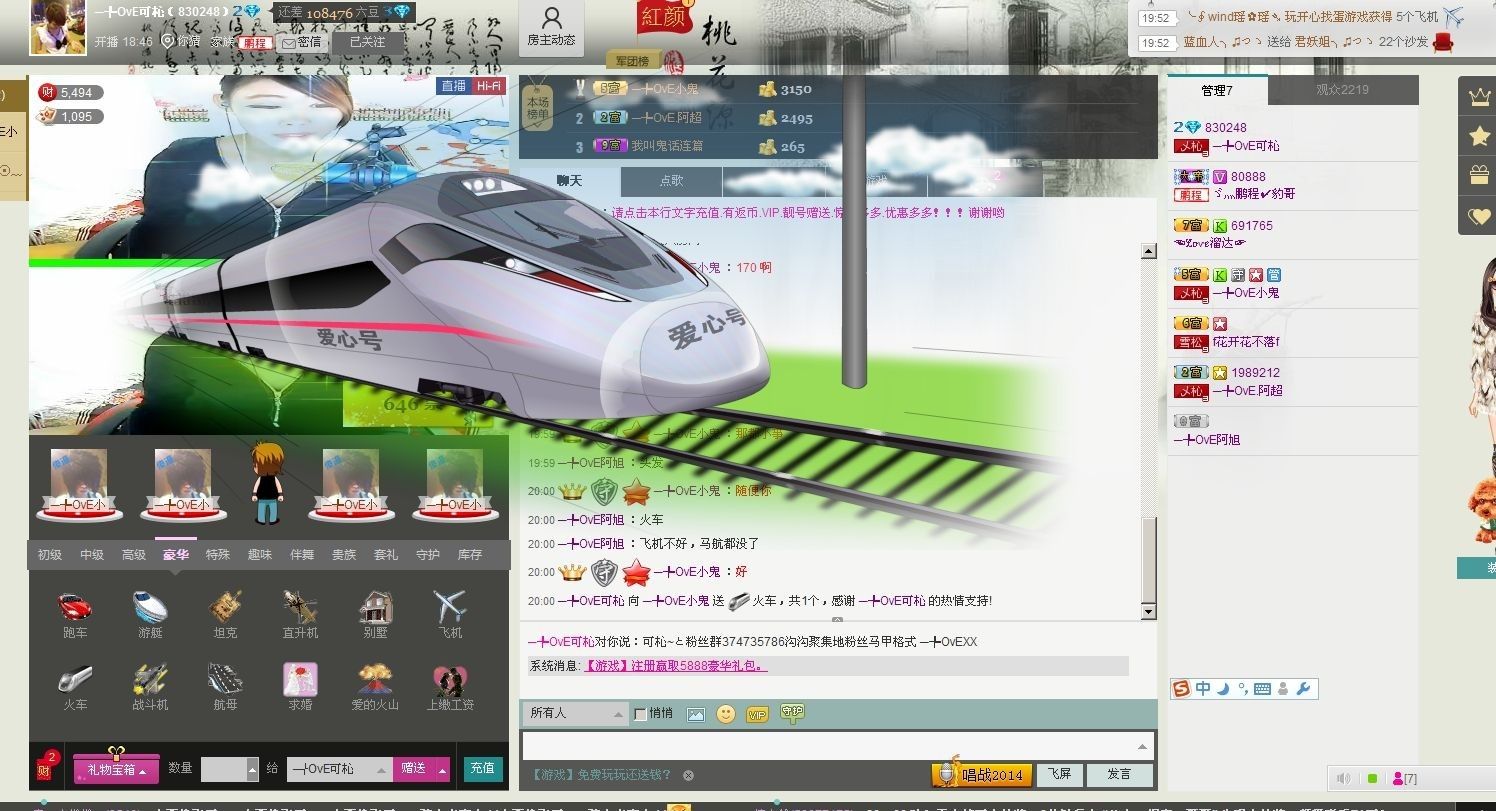Viewport: 1496px width, 811px height.
Task: Select the 跑车 sports car gift
Action: [75, 614]
